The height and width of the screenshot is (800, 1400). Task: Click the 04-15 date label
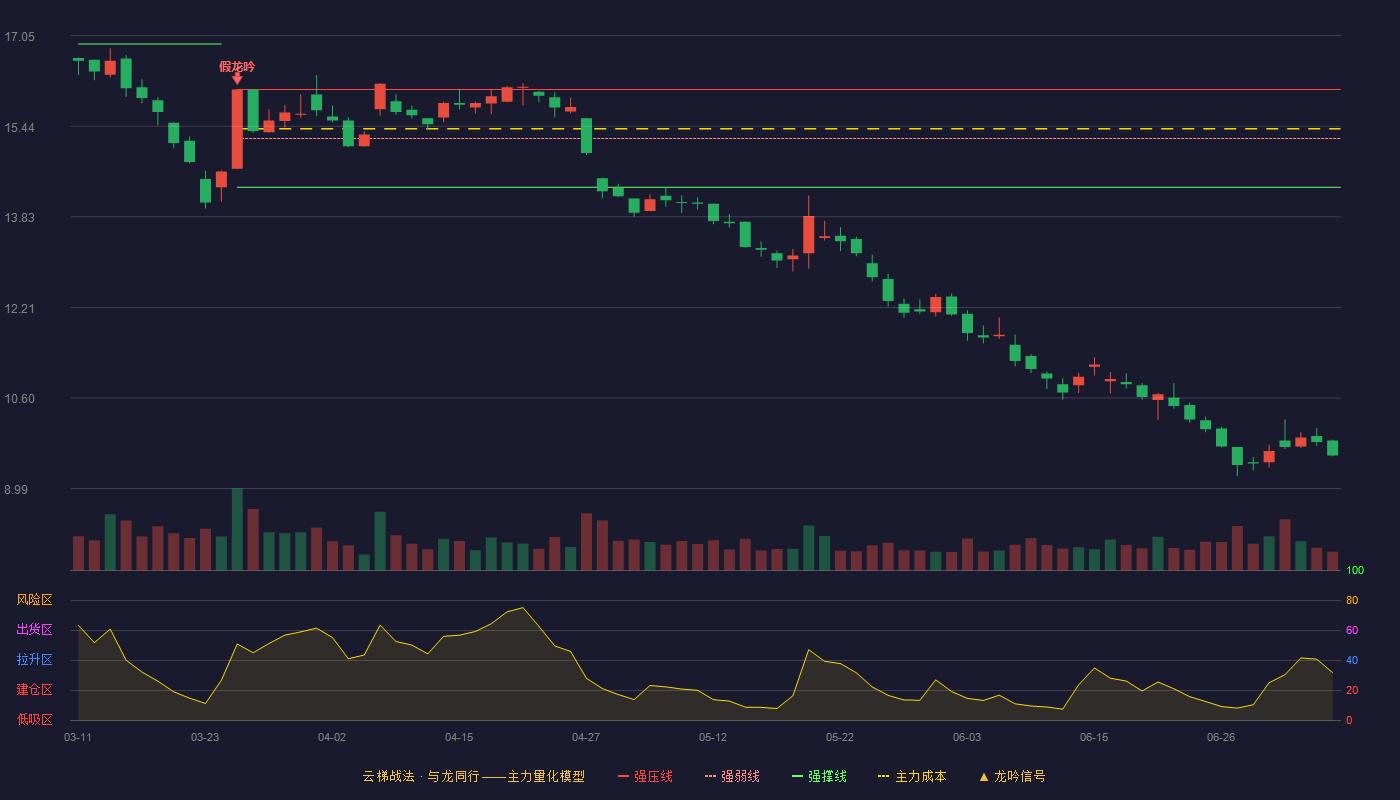pos(459,737)
